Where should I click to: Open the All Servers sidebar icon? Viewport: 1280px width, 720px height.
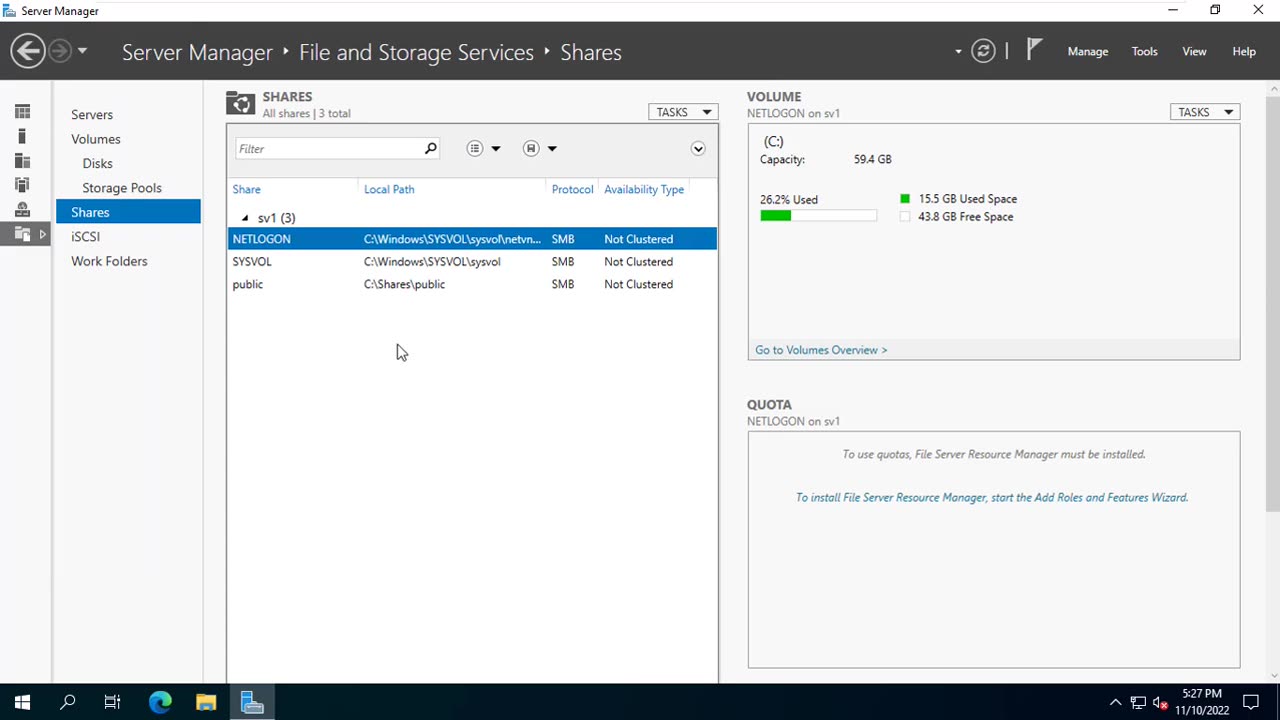(x=22, y=161)
